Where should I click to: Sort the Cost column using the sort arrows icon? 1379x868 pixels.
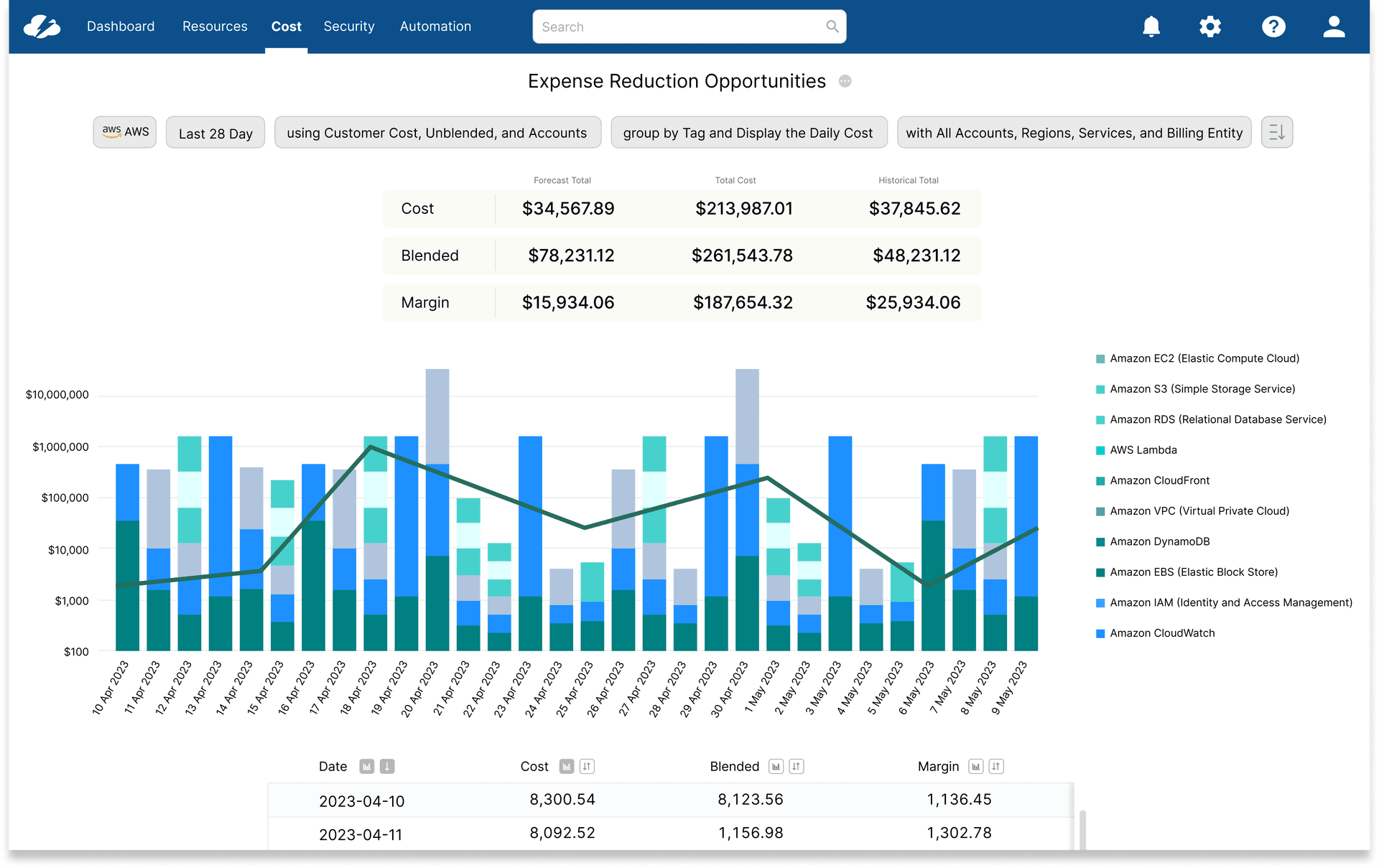point(587,766)
